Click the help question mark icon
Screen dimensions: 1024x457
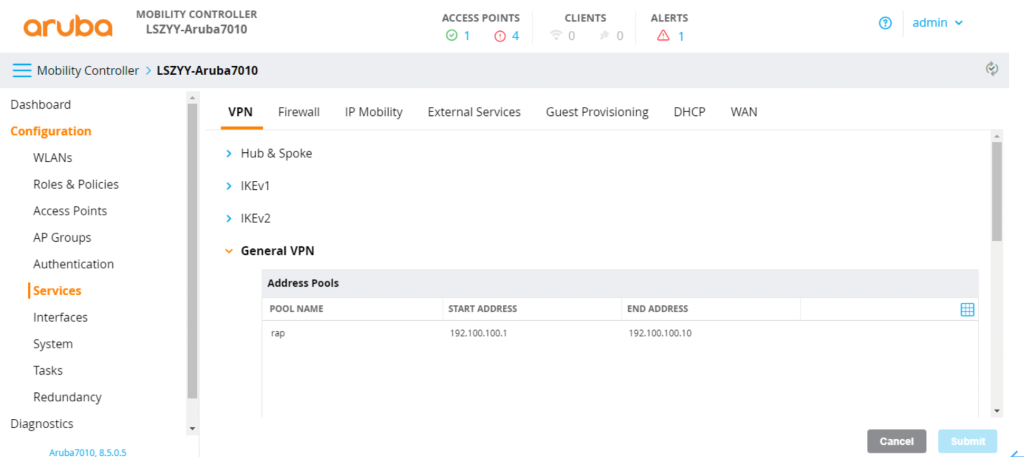click(x=886, y=24)
